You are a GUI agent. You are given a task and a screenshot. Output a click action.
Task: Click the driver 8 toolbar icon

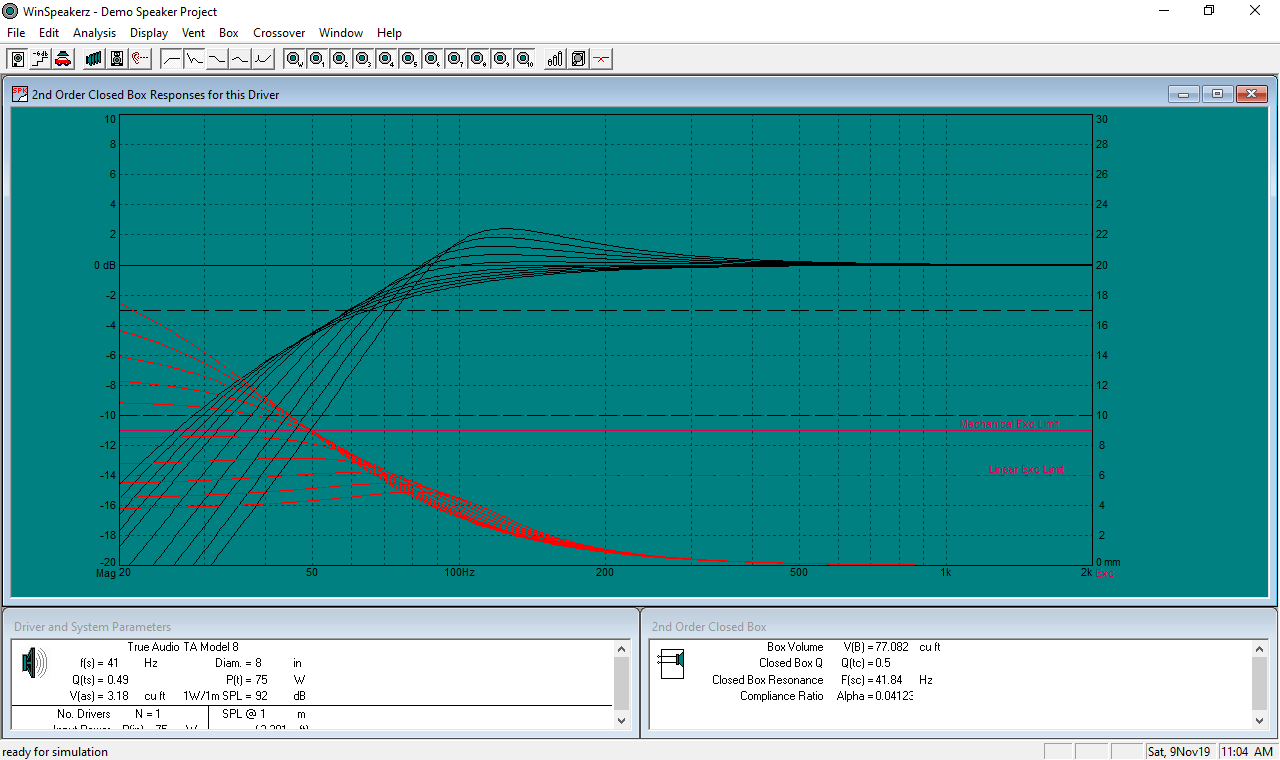coord(478,59)
